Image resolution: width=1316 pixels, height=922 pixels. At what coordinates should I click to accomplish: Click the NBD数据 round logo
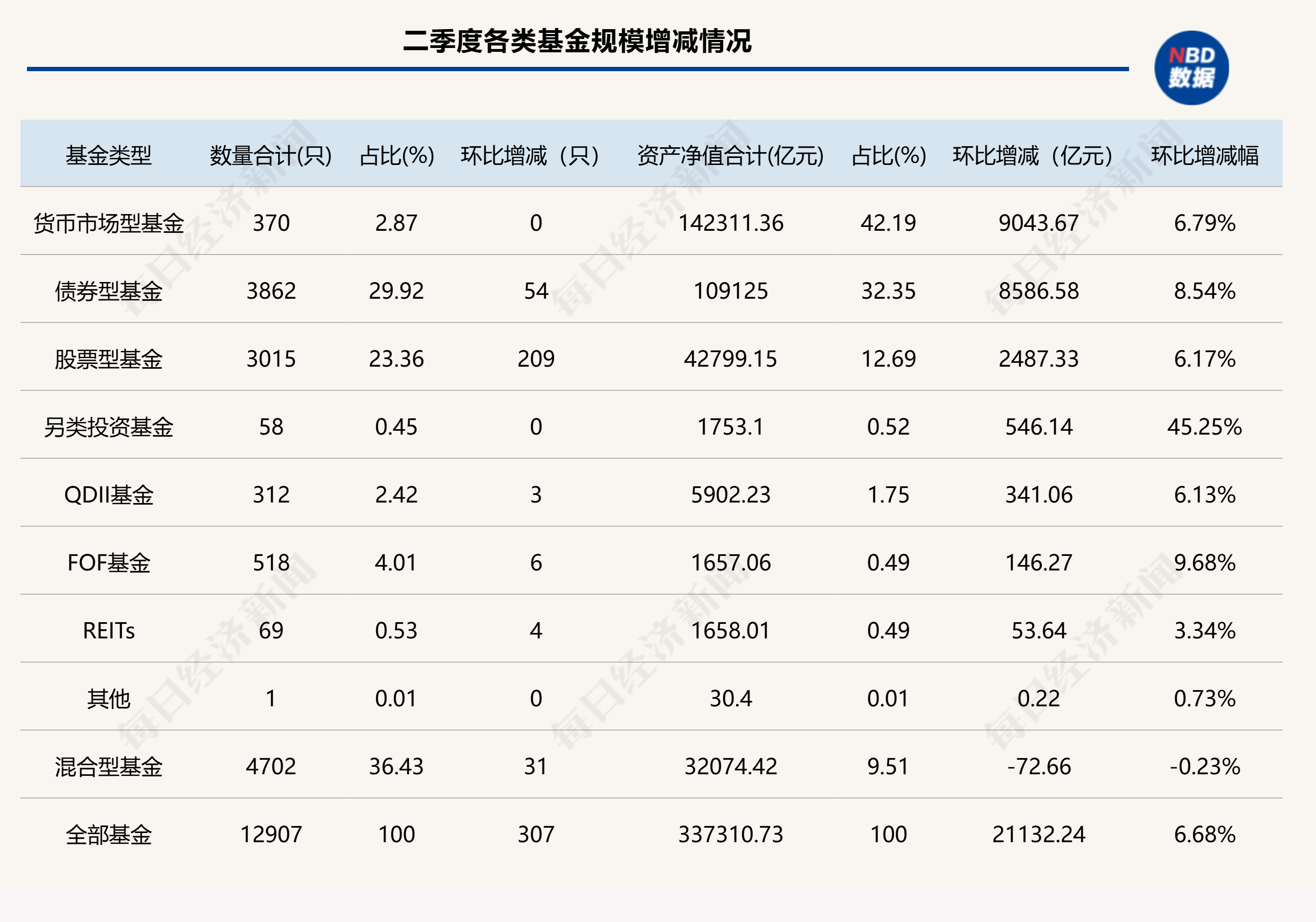1191,67
